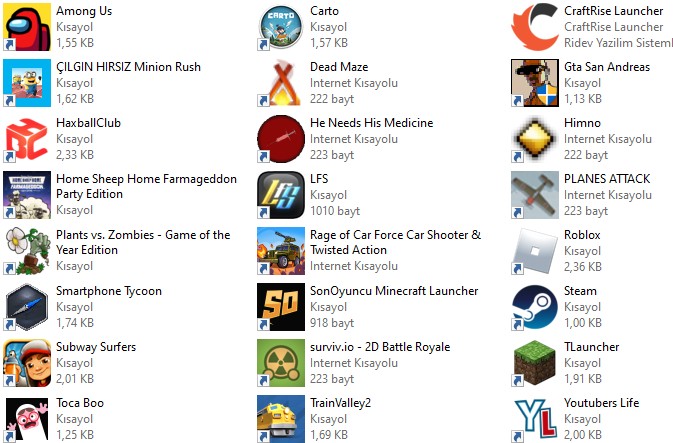Select the Among Us shortcut icon
The width and height of the screenshot is (673, 443).
27,27
